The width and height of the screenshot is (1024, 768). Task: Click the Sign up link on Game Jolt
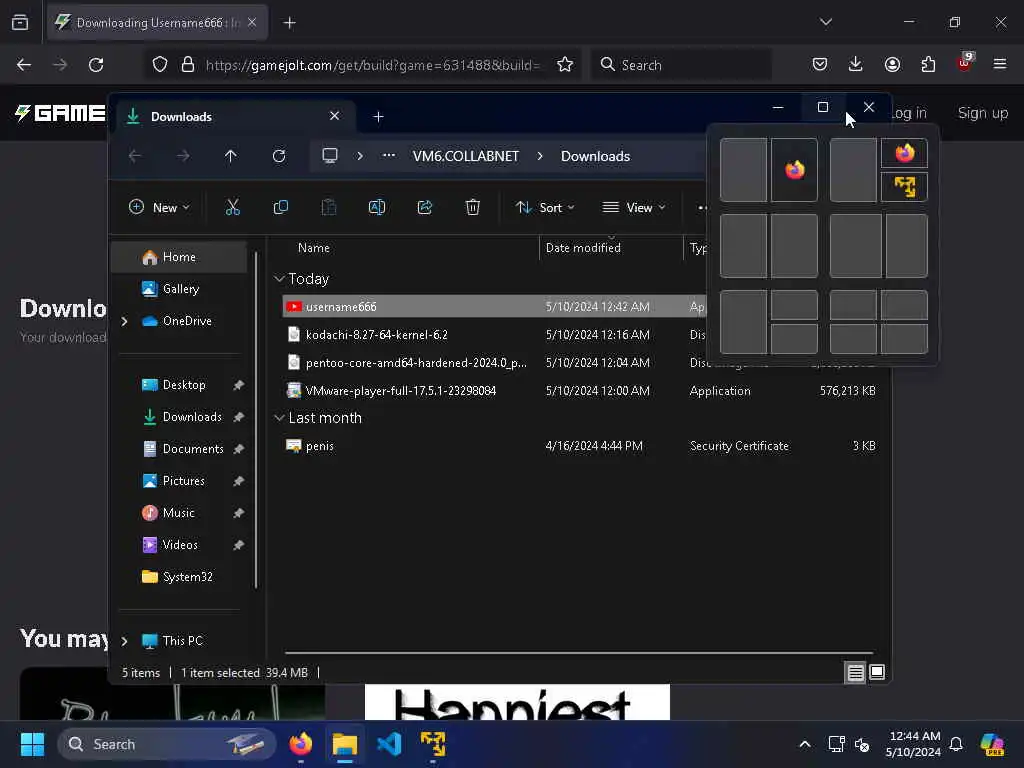(983, 113)
